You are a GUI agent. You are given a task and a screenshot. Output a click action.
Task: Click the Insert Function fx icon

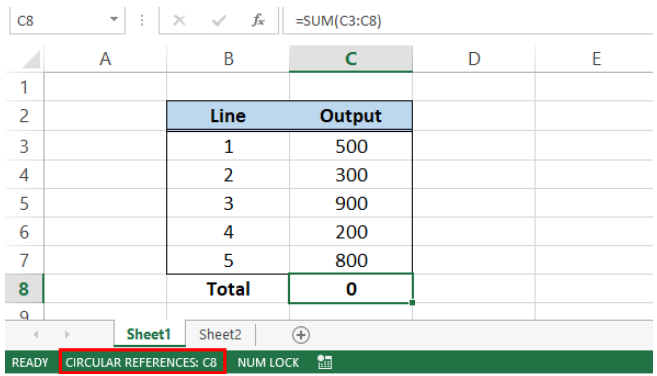(258, 20)
